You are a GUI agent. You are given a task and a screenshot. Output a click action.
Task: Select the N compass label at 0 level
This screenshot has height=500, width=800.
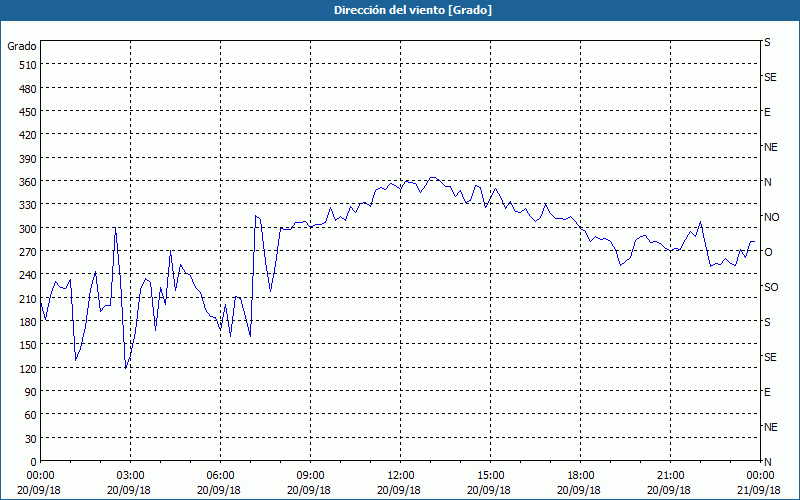tap(767, 462)
